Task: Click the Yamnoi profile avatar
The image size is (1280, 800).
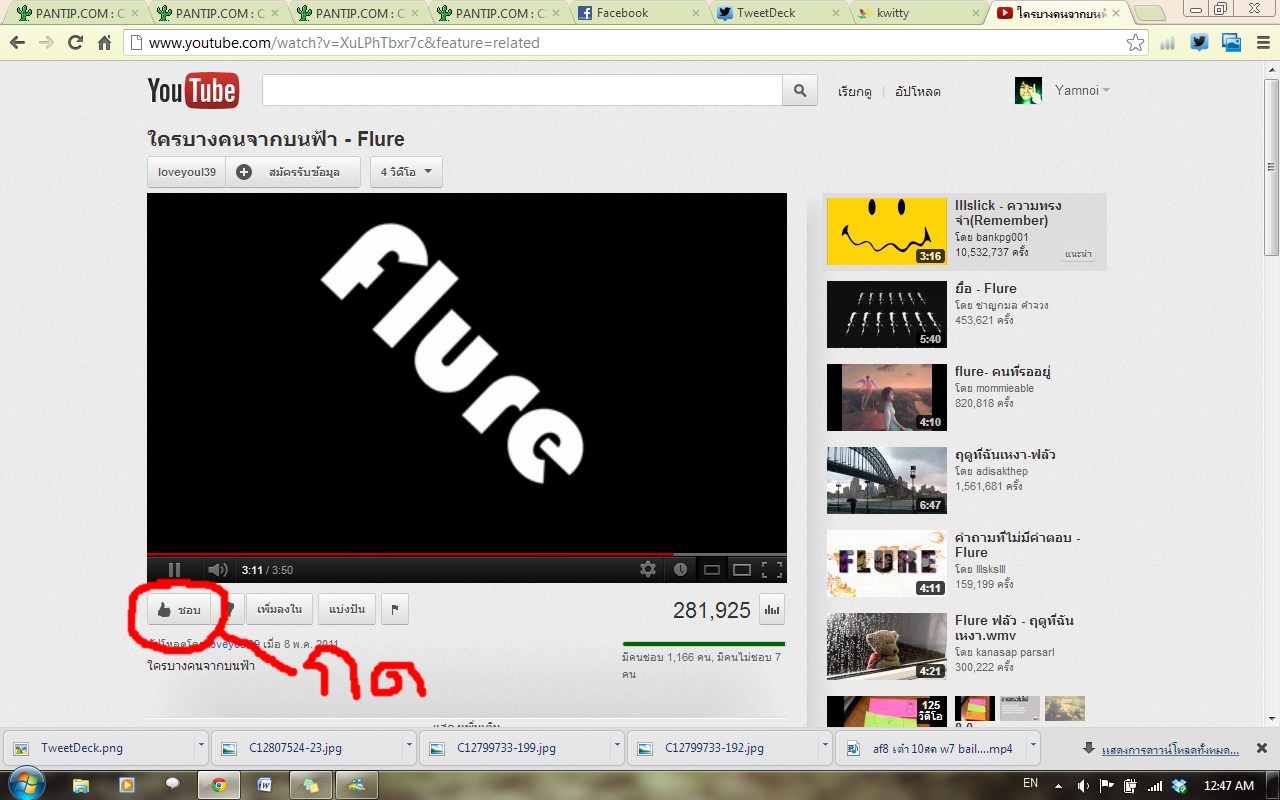Action: tap(1028, 90)
